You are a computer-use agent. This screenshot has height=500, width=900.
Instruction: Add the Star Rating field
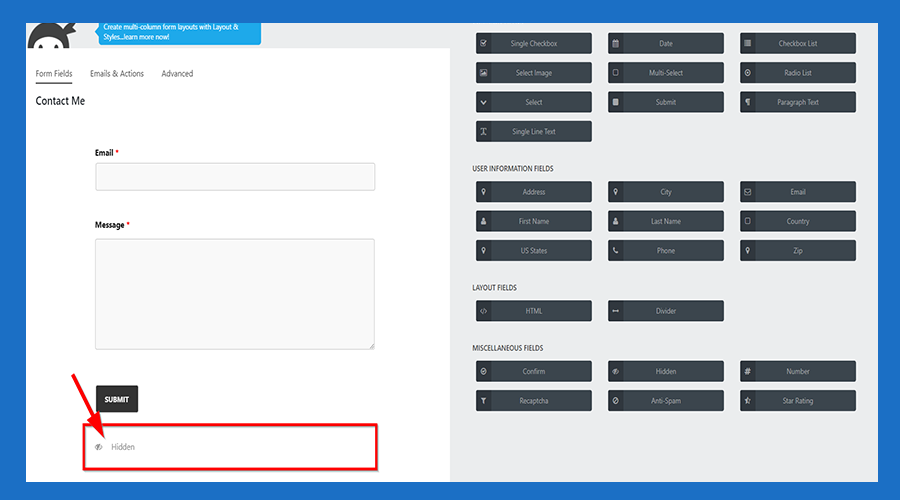pos(798,401)
